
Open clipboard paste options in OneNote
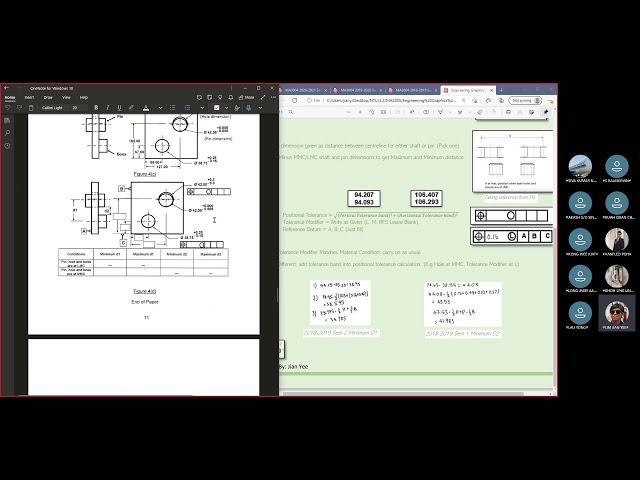click(x=31, y=108)
